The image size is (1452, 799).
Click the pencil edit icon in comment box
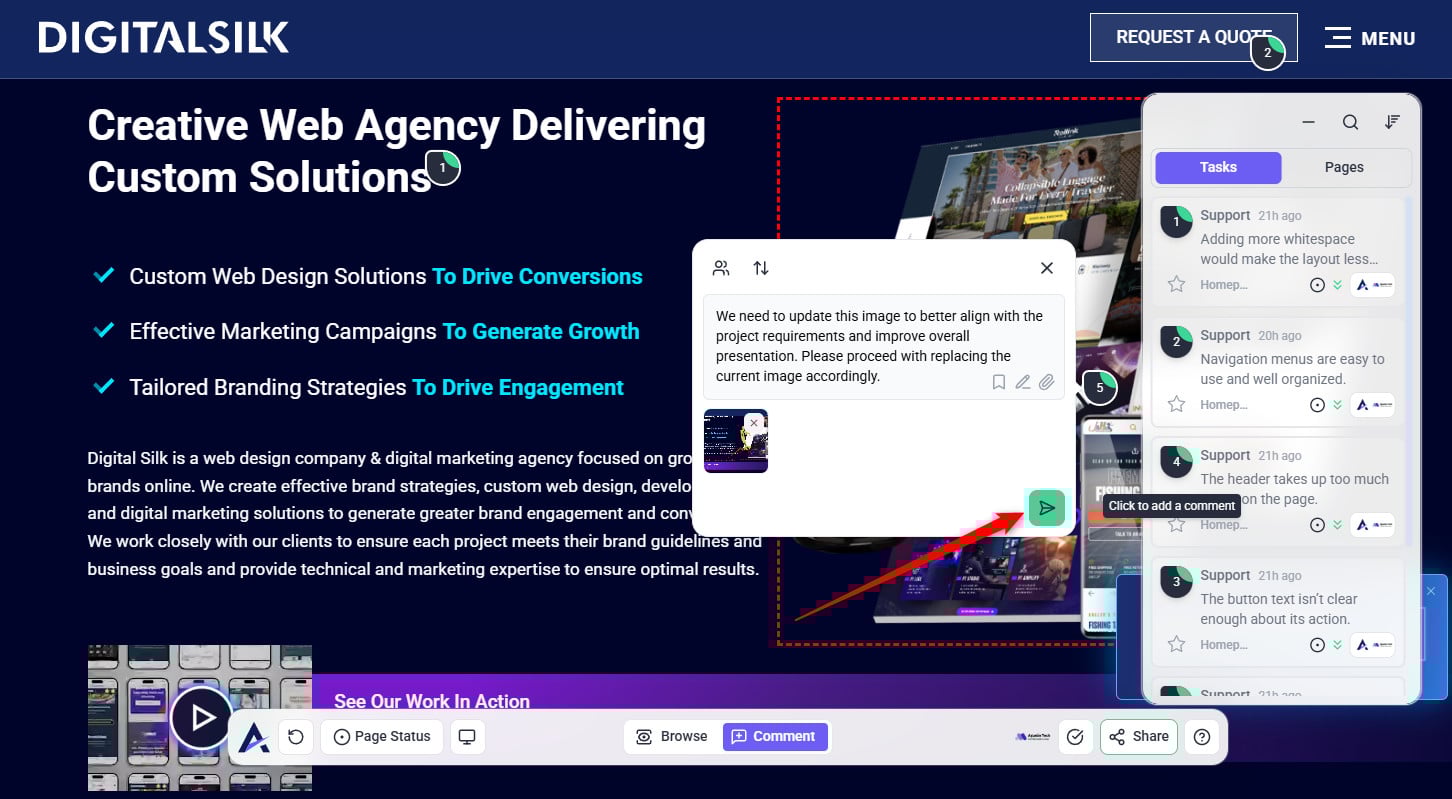coord(1022,382)
